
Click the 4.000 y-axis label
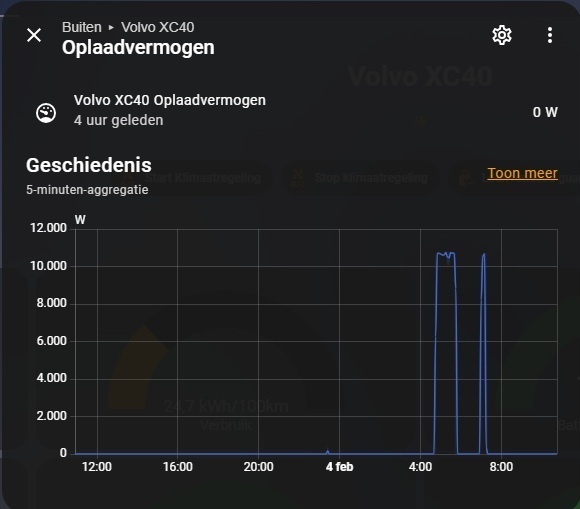[51, 378]
